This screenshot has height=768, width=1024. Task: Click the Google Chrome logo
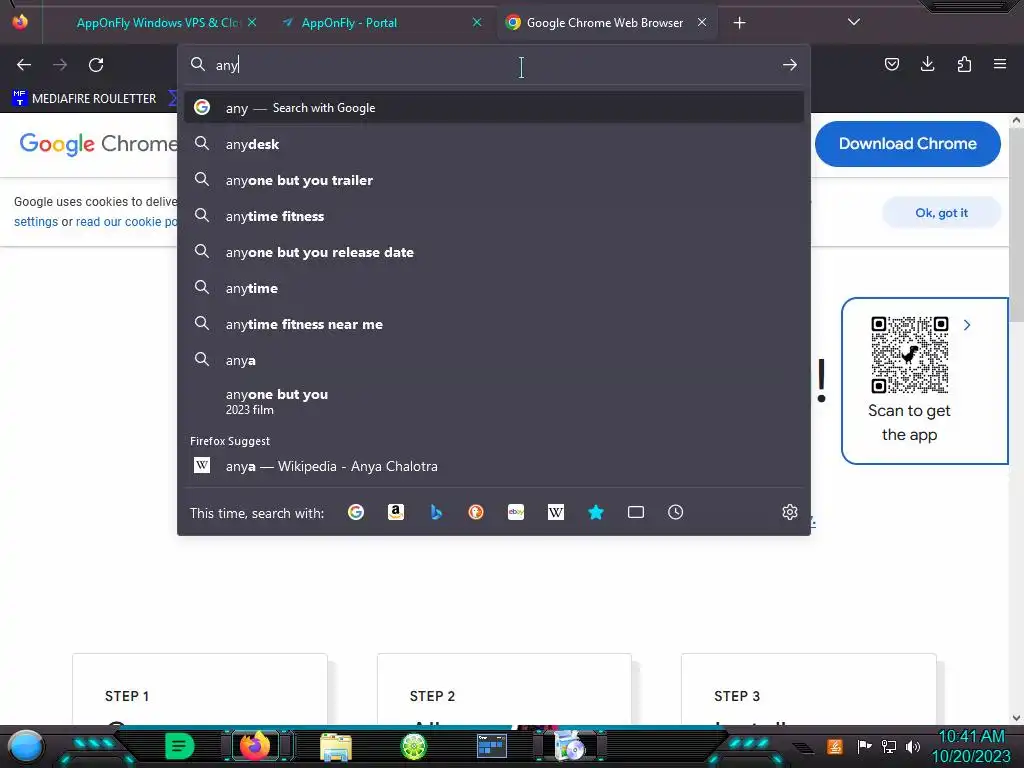tap(98, 144)
